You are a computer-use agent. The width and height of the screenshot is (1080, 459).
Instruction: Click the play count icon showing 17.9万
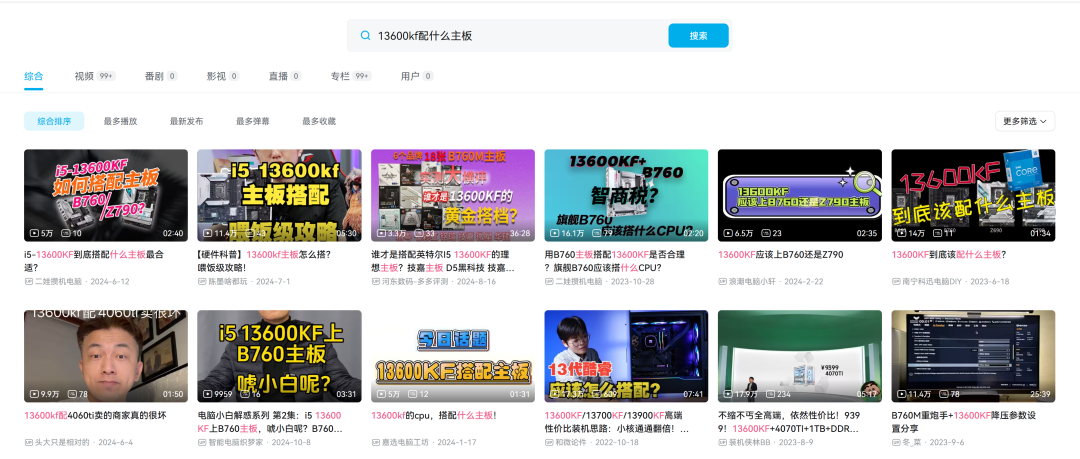[x=729, y=394]
